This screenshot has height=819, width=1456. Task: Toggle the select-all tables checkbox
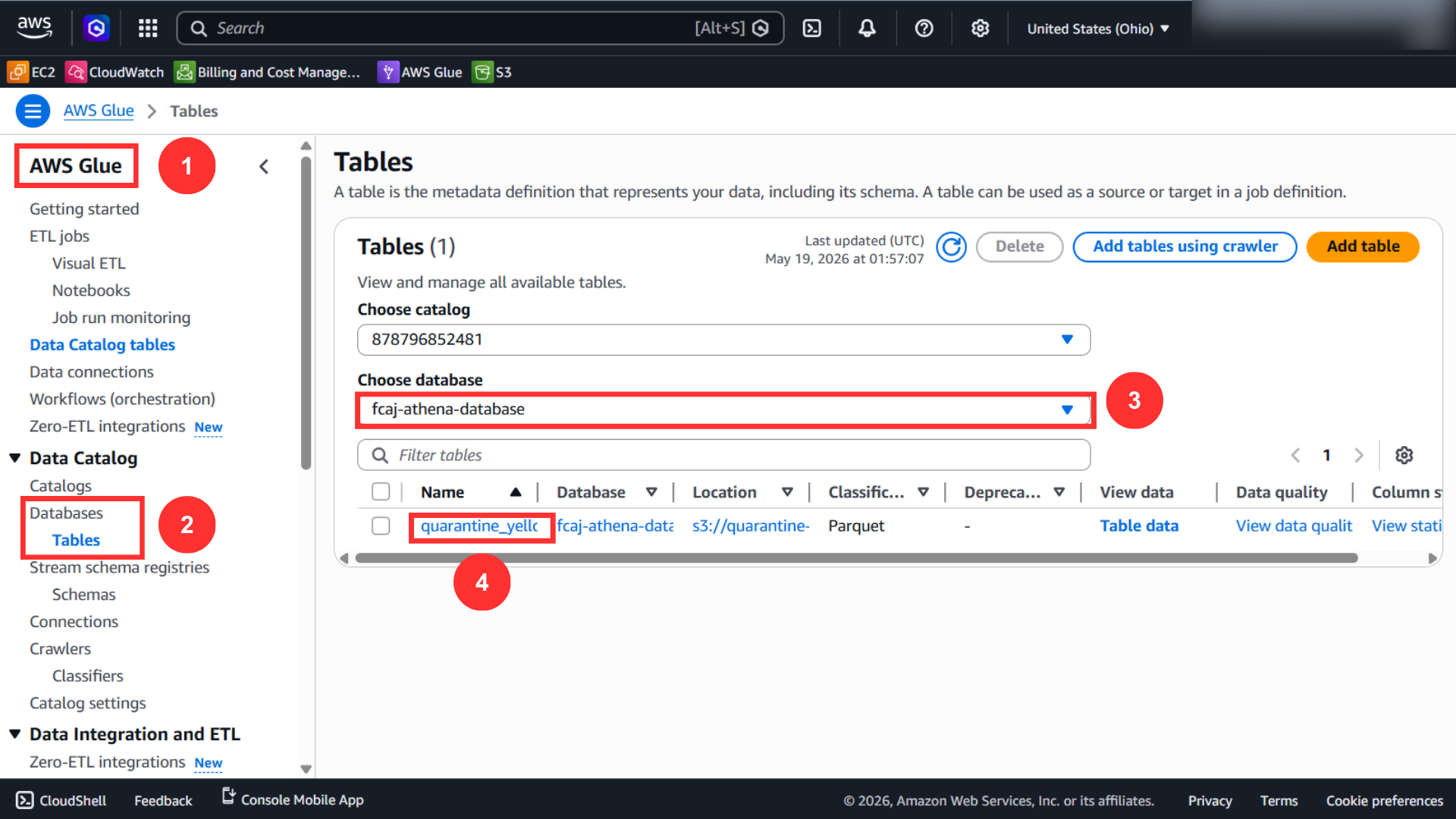coord(381,492)
